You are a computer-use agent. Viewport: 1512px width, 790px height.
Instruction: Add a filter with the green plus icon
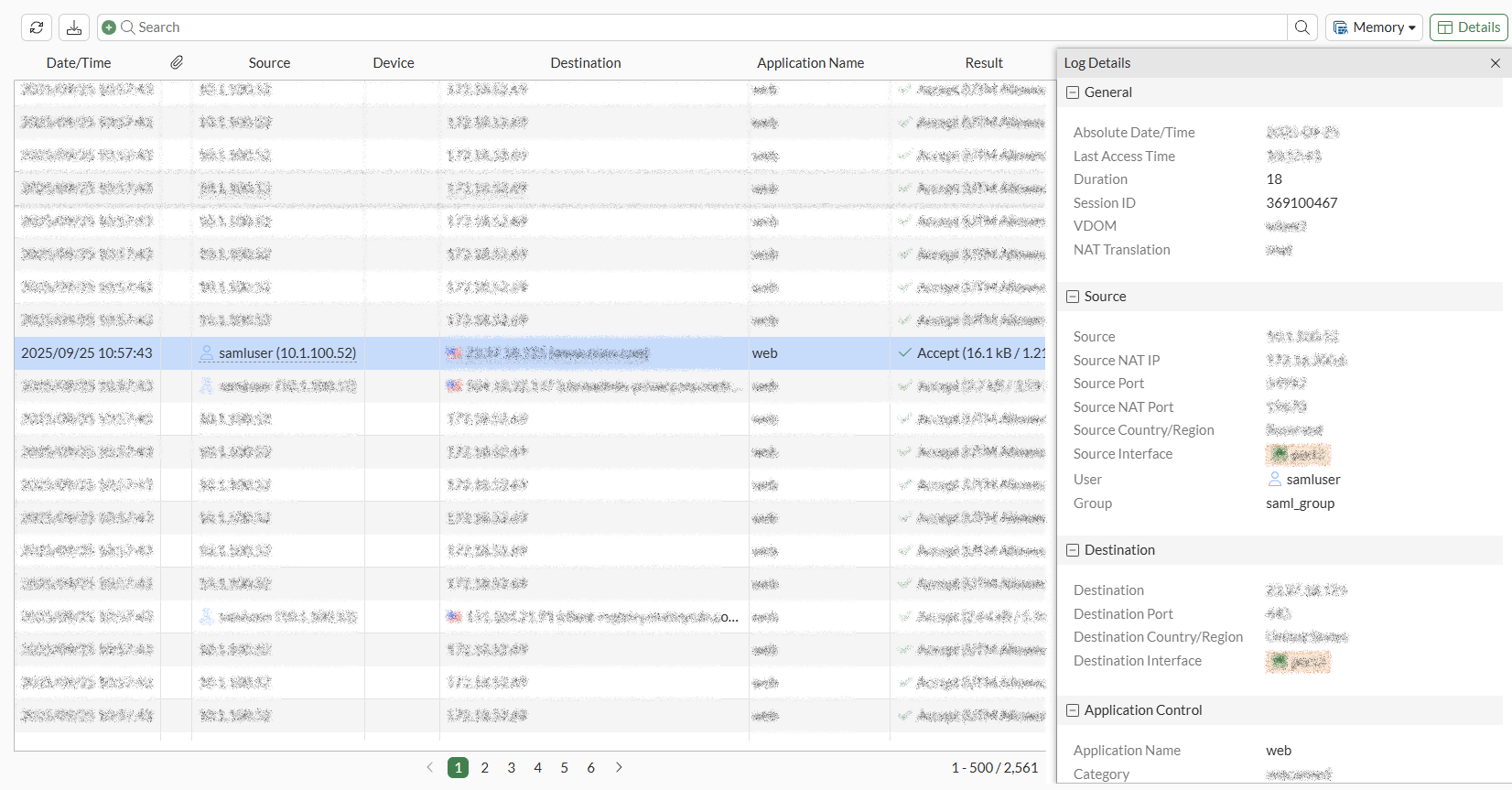coord(109,27)
